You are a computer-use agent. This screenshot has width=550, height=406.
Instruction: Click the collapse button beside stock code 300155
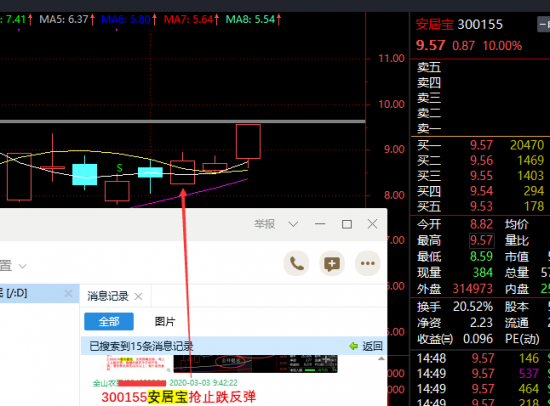(x=544, y=25)
